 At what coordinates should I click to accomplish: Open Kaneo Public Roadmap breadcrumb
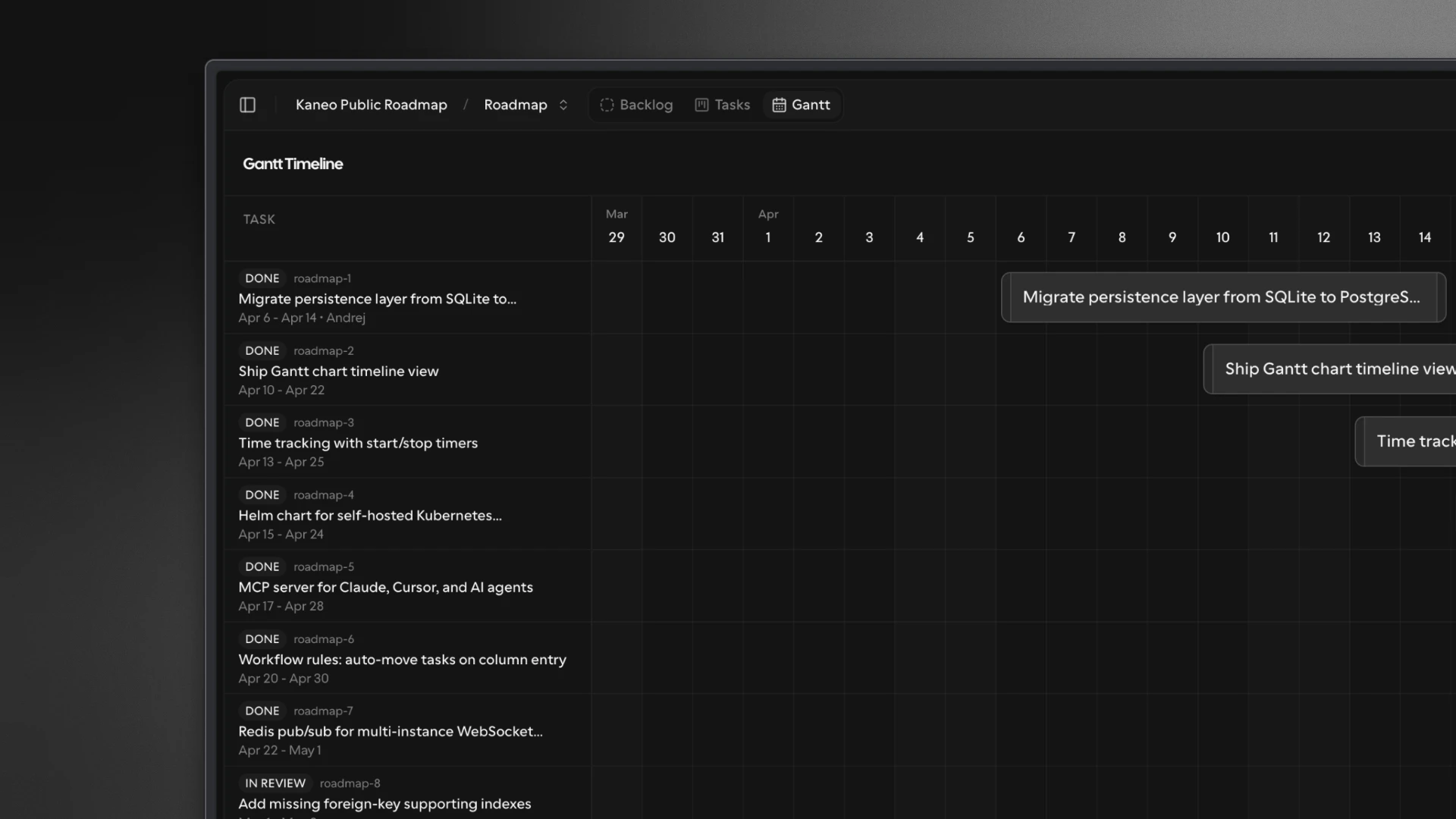pos(372,105)
